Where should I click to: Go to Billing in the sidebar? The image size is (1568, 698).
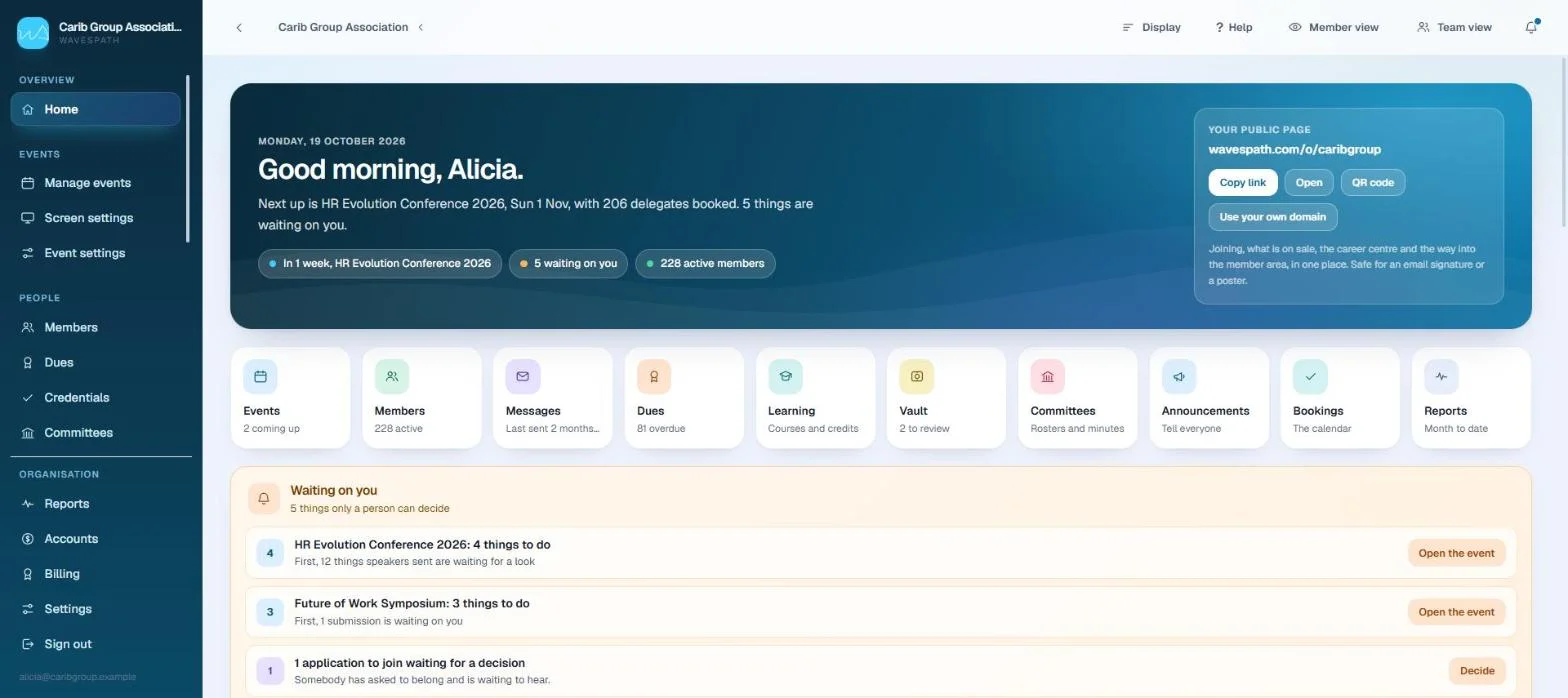(x=96, y=574)
